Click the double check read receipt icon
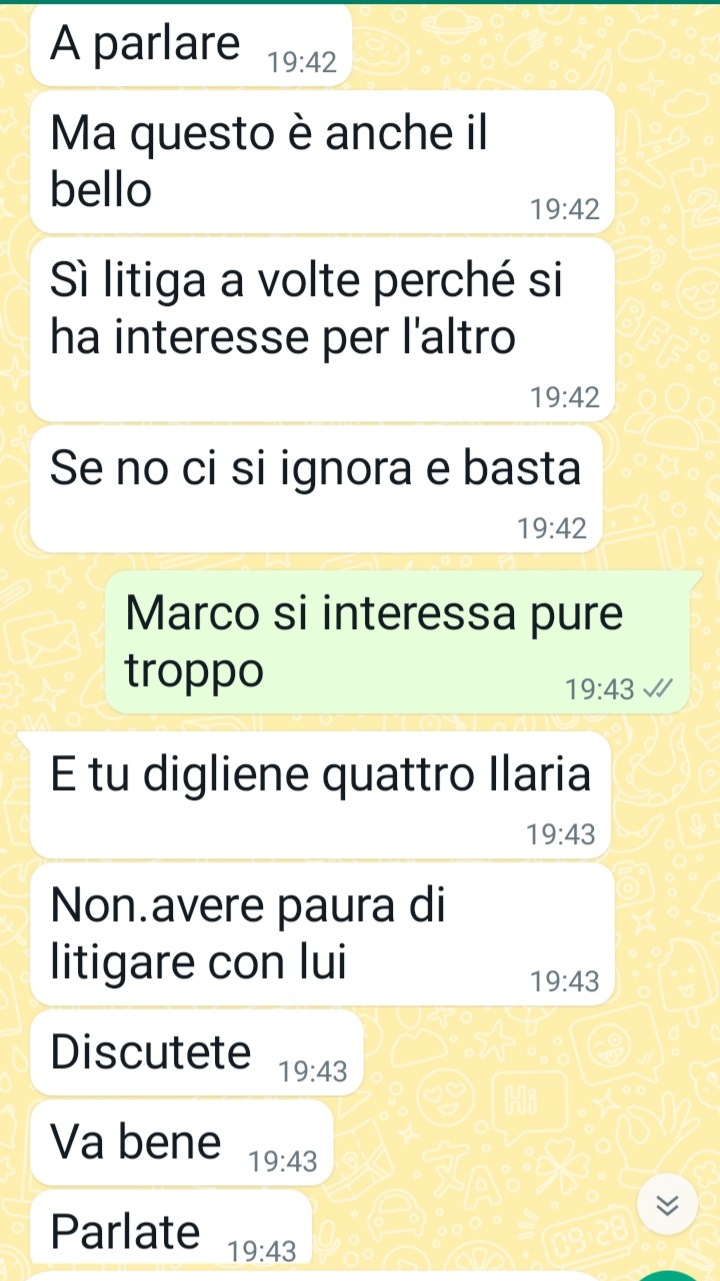The image size is (720, 1281). [658, 689]
